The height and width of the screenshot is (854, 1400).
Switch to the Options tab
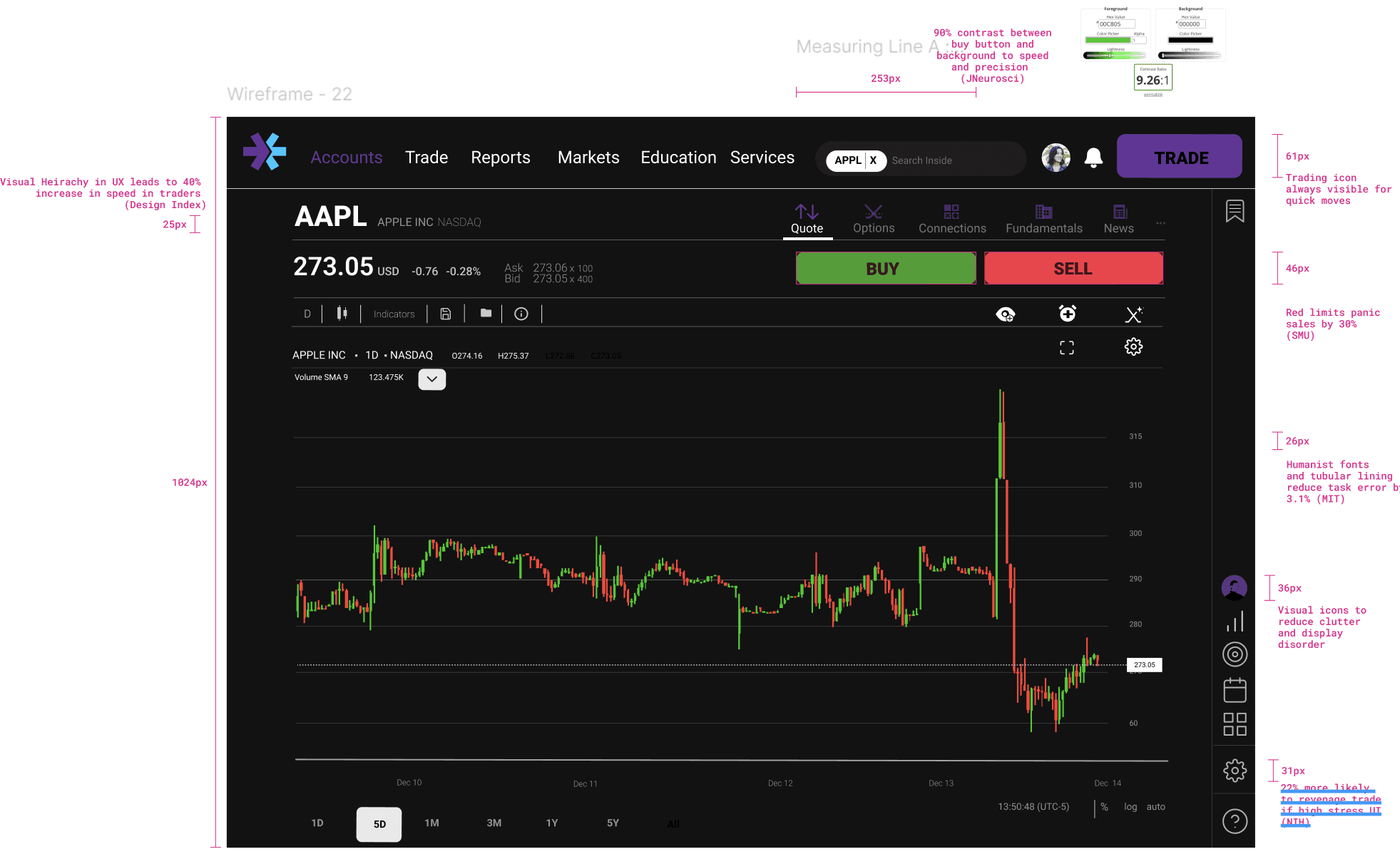[x=874, y=219]
